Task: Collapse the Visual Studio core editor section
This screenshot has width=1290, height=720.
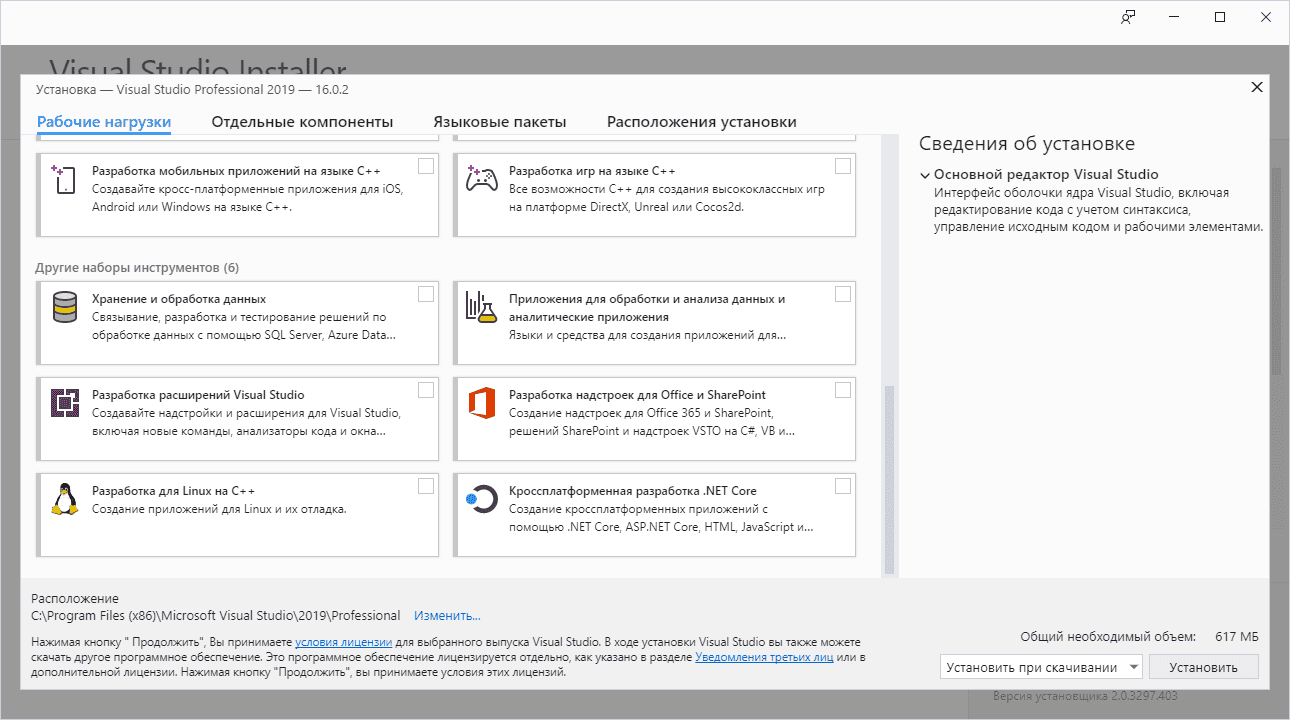Action: [925, 175]
